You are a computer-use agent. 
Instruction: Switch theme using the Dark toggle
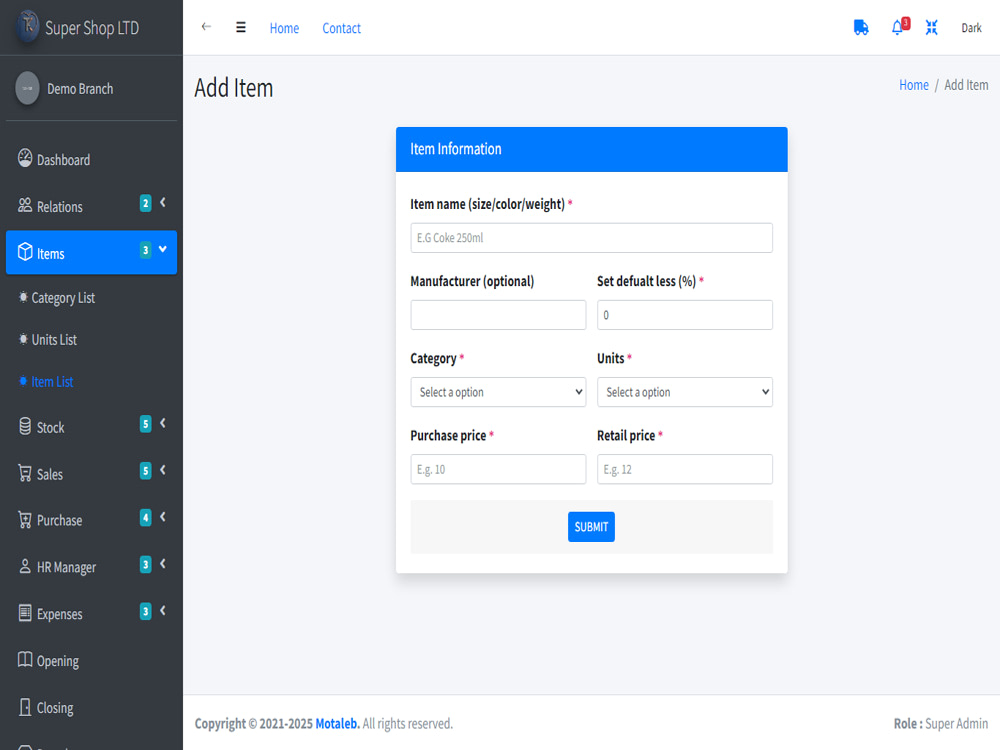(x=971, y=27)
